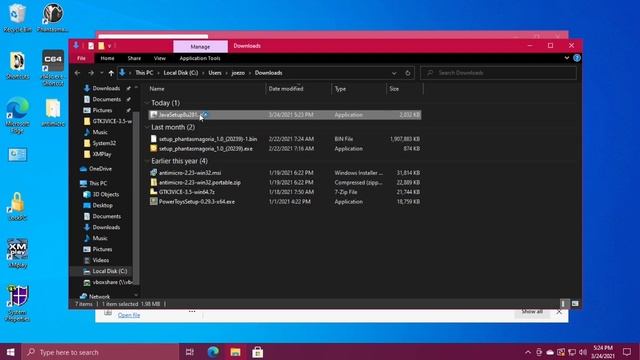Expand the ribbon with the chevron
The image size is (640, 360).
click(x=567, y=58)
